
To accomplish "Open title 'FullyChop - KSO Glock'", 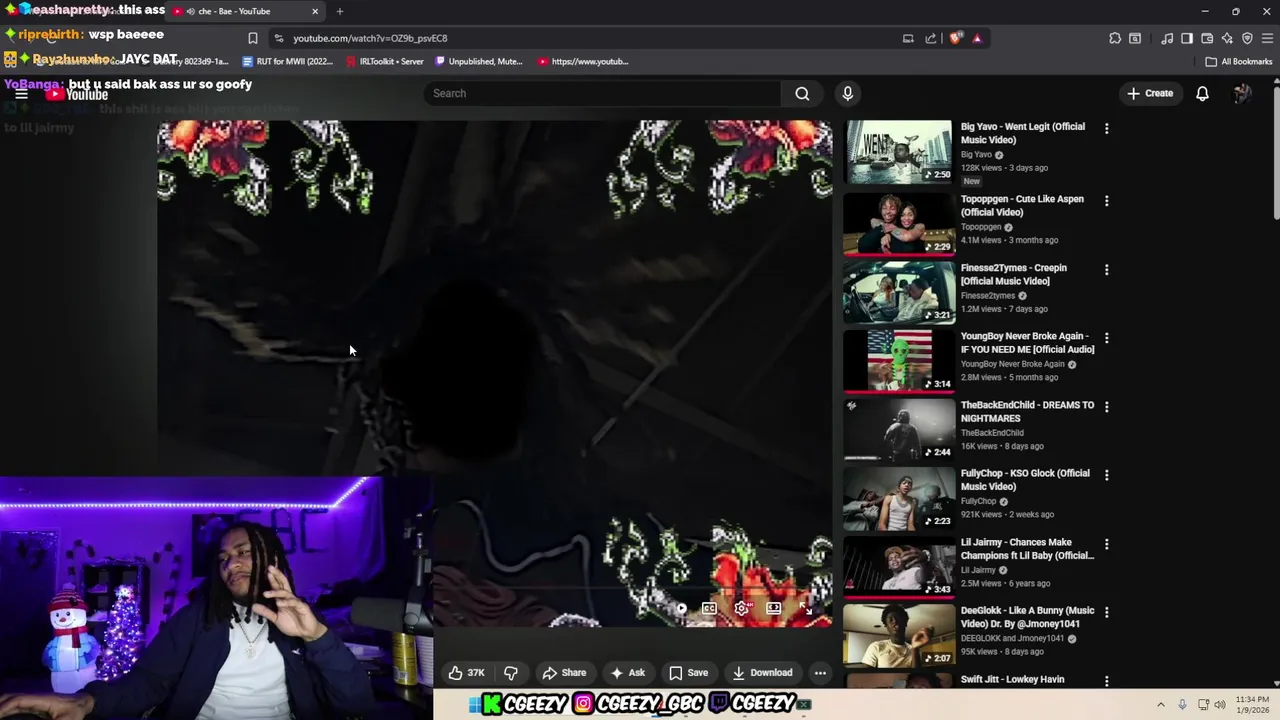I will (1025, 480).
